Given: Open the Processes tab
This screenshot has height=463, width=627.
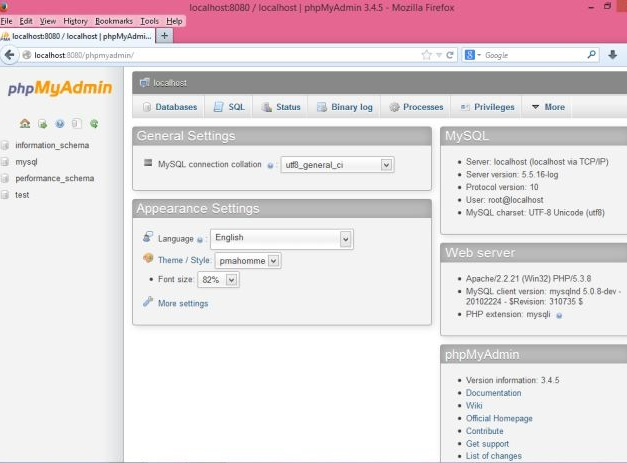Looking at the screenshot, I should (x=416, y=107).
